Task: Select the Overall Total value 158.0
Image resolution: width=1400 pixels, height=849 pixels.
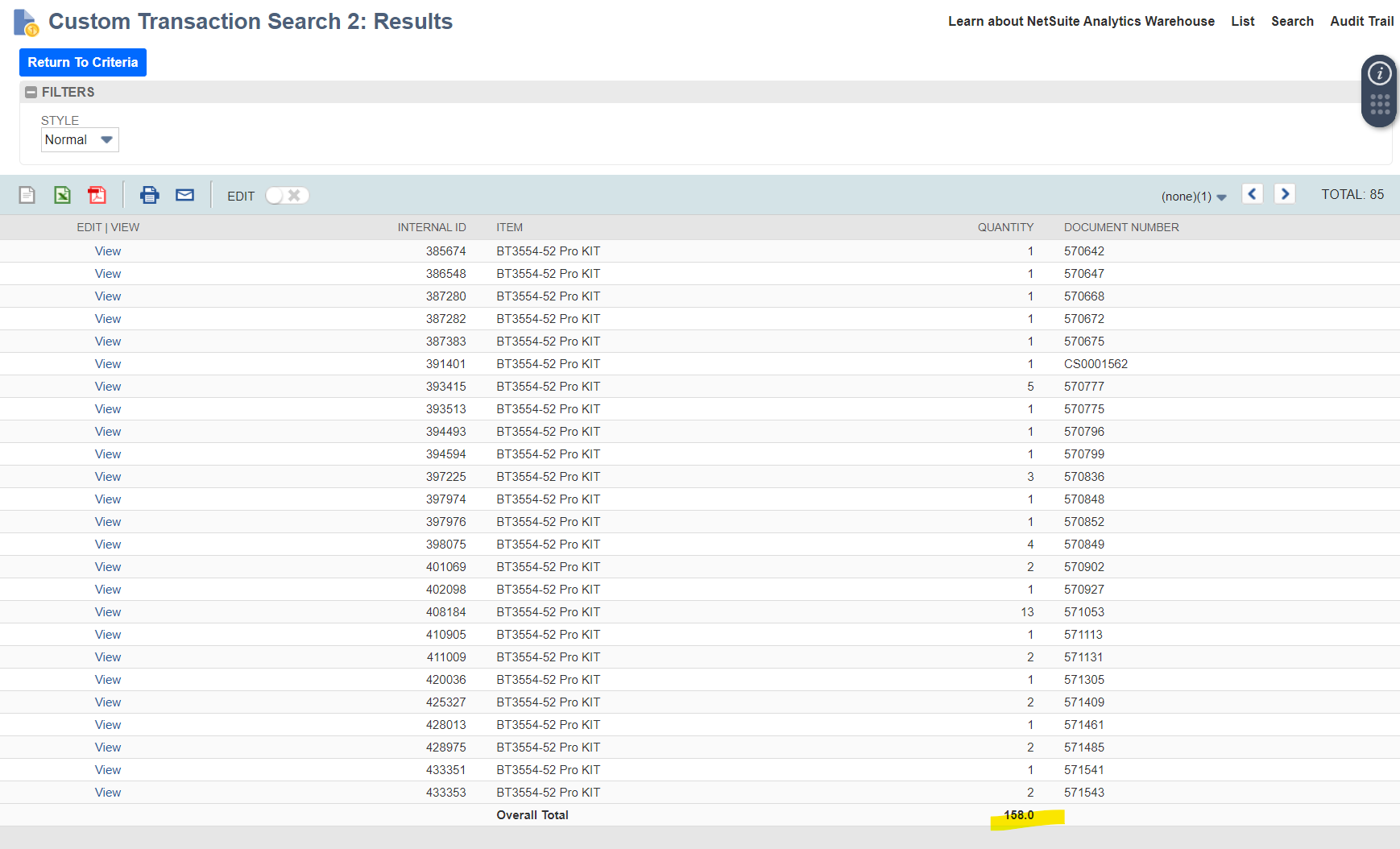Action: 1019,815
